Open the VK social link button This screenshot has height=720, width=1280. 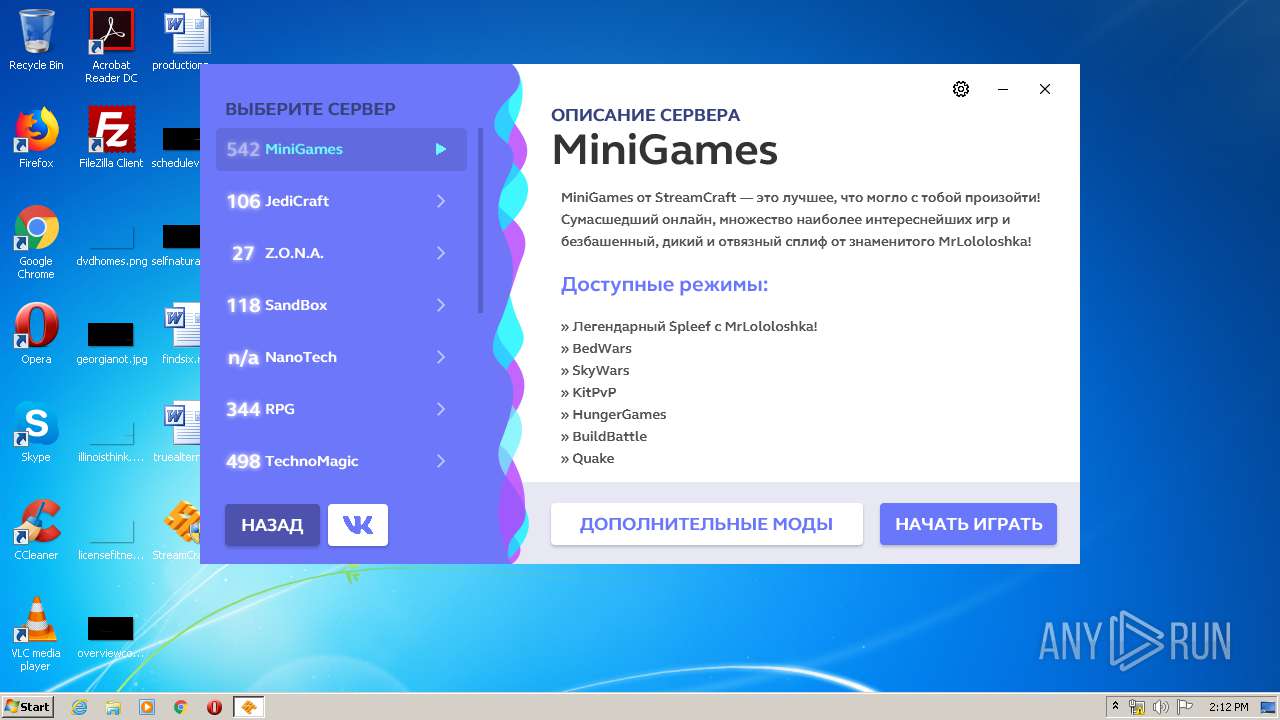click(x=358, y=525)
